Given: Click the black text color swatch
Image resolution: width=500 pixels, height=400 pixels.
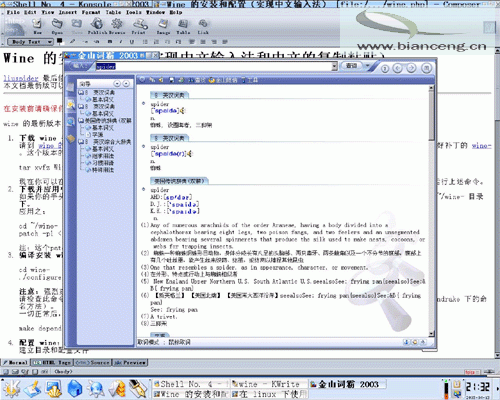Looking at the screenshot, I should click(x=60, y=41).
